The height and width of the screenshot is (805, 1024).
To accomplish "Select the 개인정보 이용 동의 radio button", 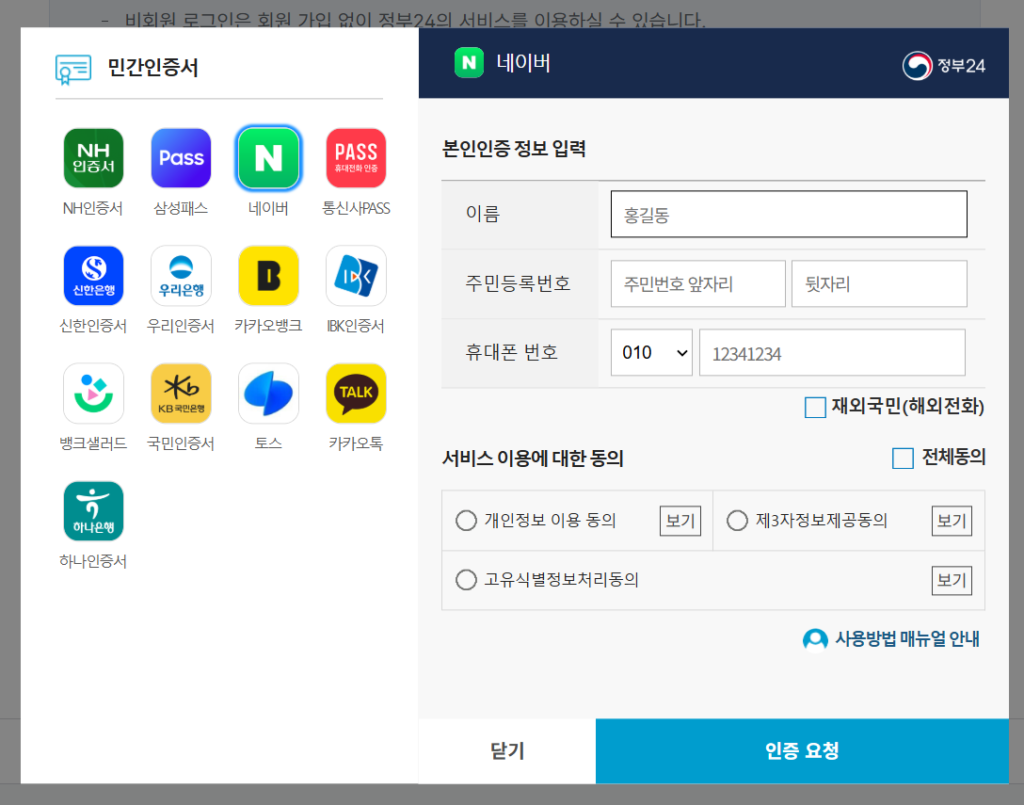I will (466, 520).
